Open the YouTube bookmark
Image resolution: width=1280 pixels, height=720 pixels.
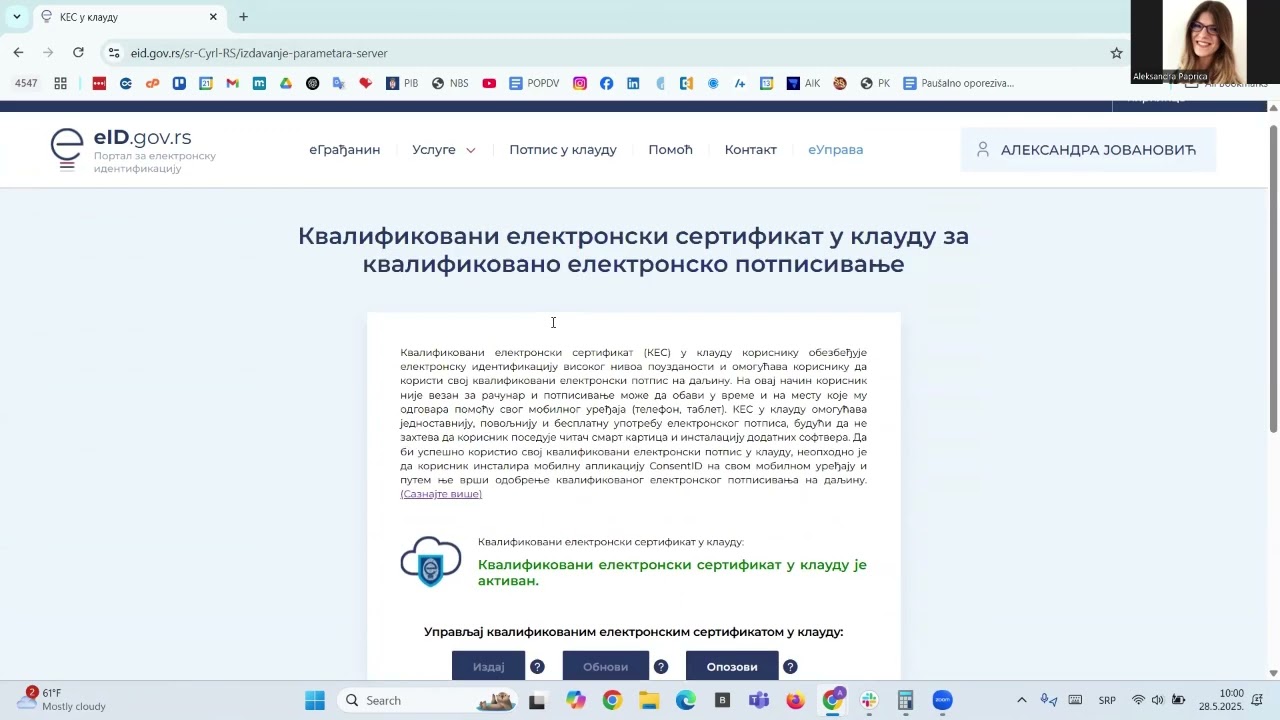point(489,84)
